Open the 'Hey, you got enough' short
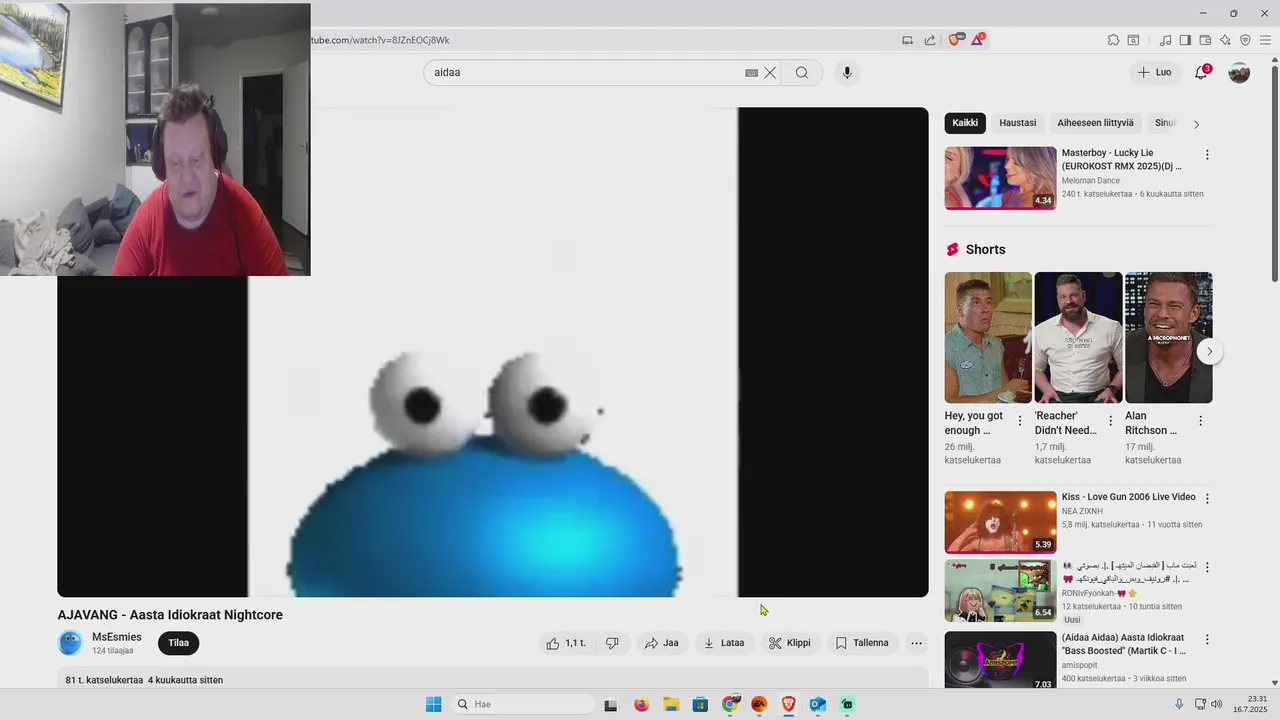1280x720 pixels. (988, 338)
